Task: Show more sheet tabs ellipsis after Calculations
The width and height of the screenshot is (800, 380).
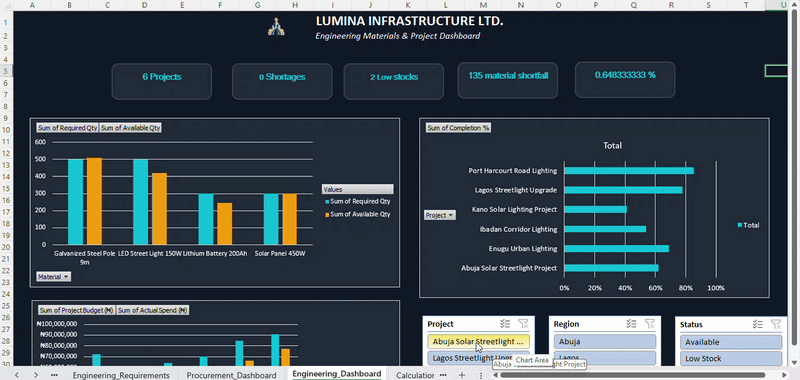Action: (444, 375)
